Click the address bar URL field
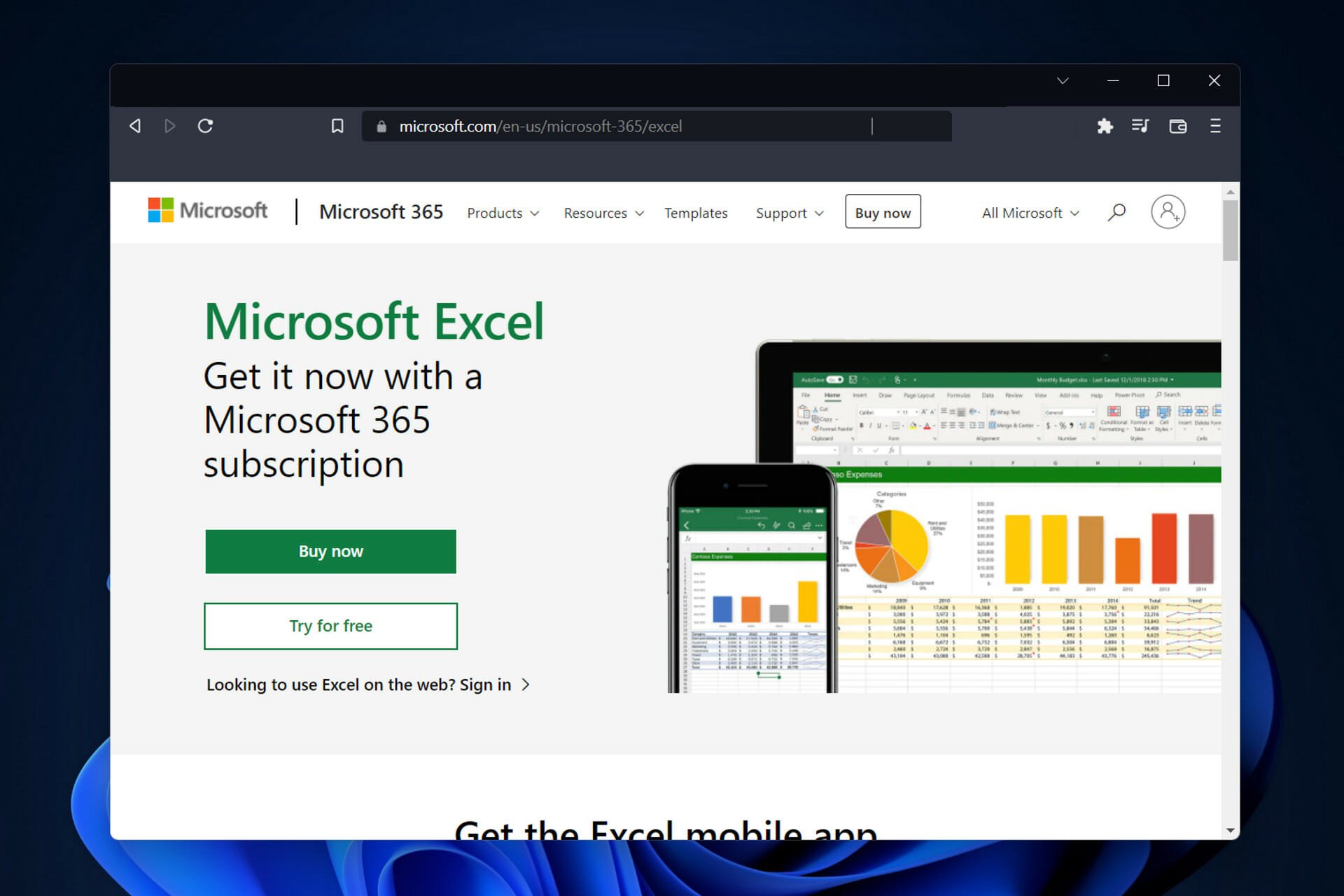This screenshot has height=896, width=1344. tap(657, 126)
